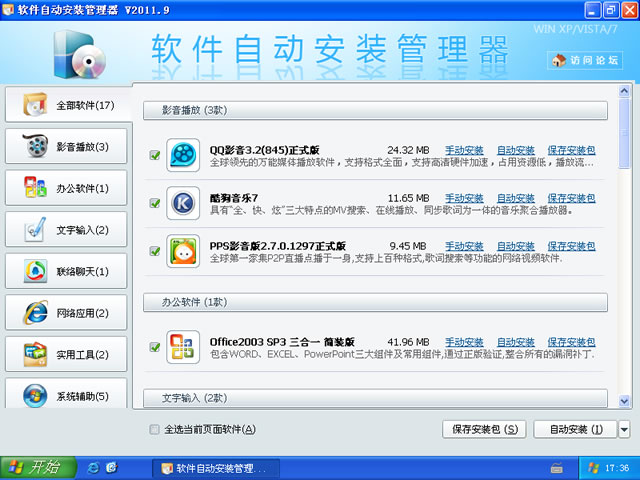Click the 酷狗音乐7 app icon

183,203
